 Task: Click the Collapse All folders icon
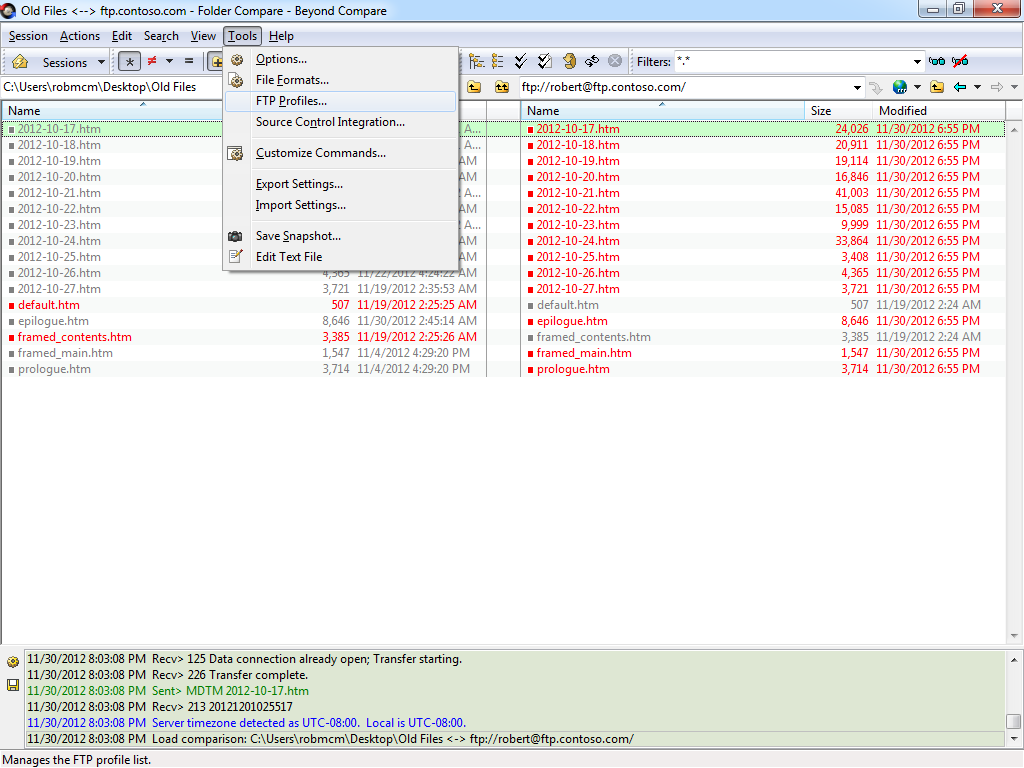498,61
